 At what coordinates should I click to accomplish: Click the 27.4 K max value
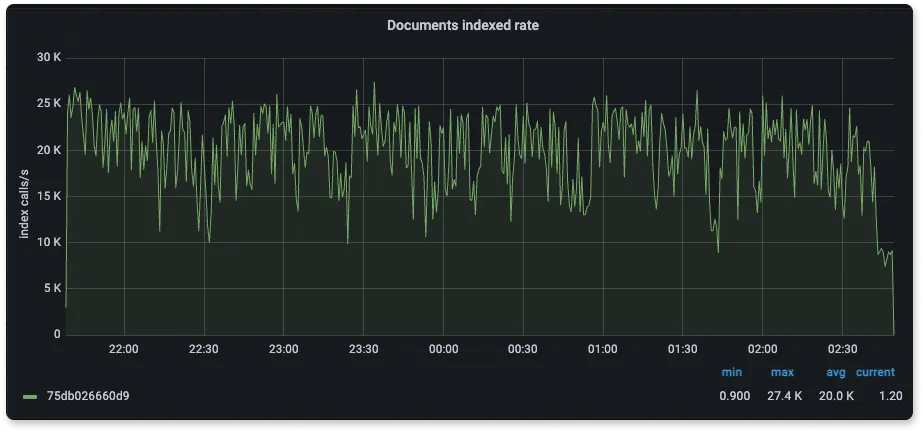click(x=785, y=396)
